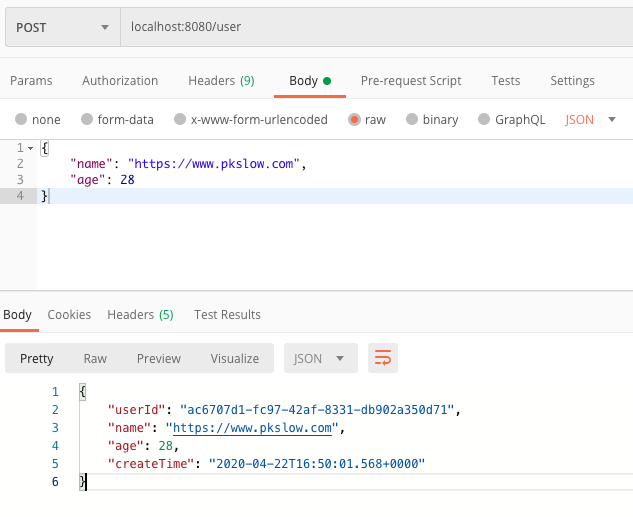This screenshot has height=517, width=633.
Task: Go to the Pre-request Script tab
Action: (x=411, y=81)
